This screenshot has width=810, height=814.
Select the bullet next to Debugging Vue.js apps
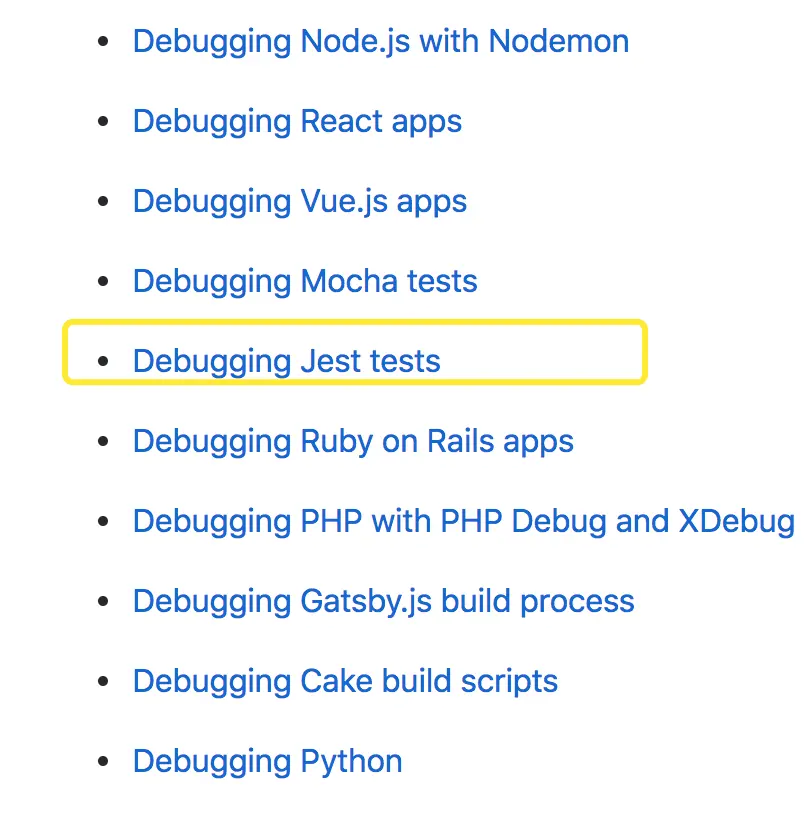(x=103, y=201)
